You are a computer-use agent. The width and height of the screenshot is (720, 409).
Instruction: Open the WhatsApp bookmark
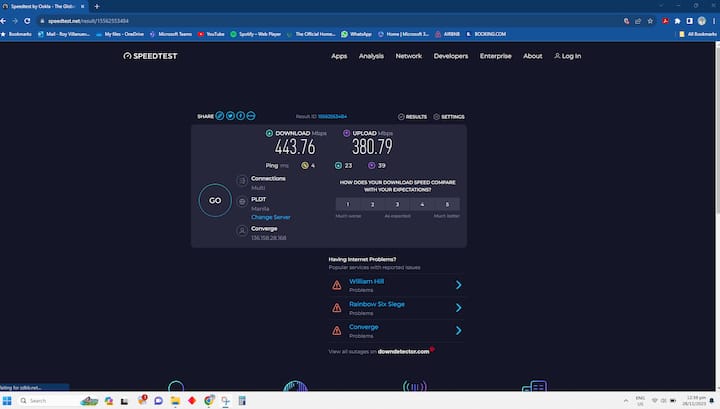pos(356,34)
